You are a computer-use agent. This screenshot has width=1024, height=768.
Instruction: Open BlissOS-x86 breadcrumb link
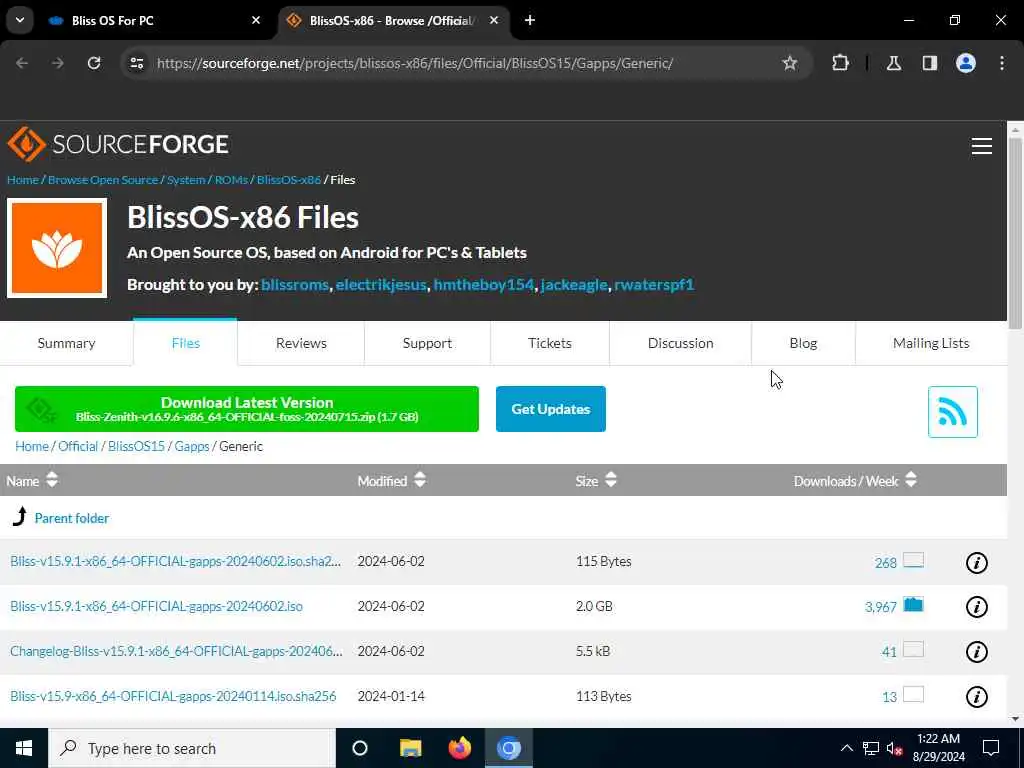[289, 180]
